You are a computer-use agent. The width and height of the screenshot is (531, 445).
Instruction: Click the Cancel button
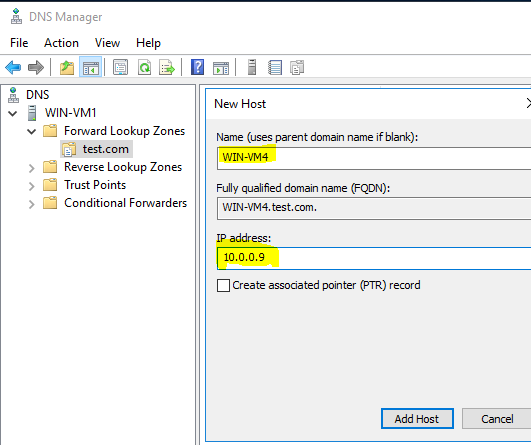[x=497, y=419]
